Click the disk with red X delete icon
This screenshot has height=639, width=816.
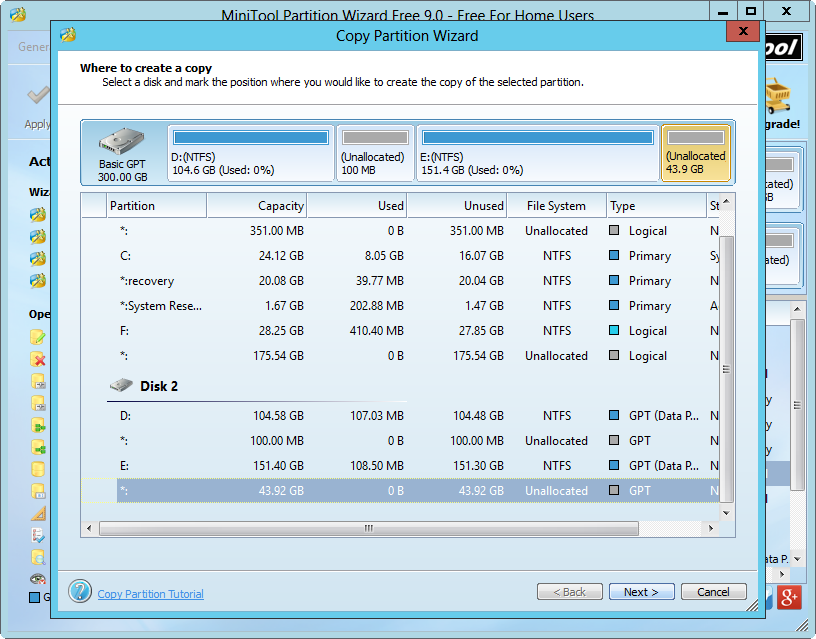click(x=38, y=359)
